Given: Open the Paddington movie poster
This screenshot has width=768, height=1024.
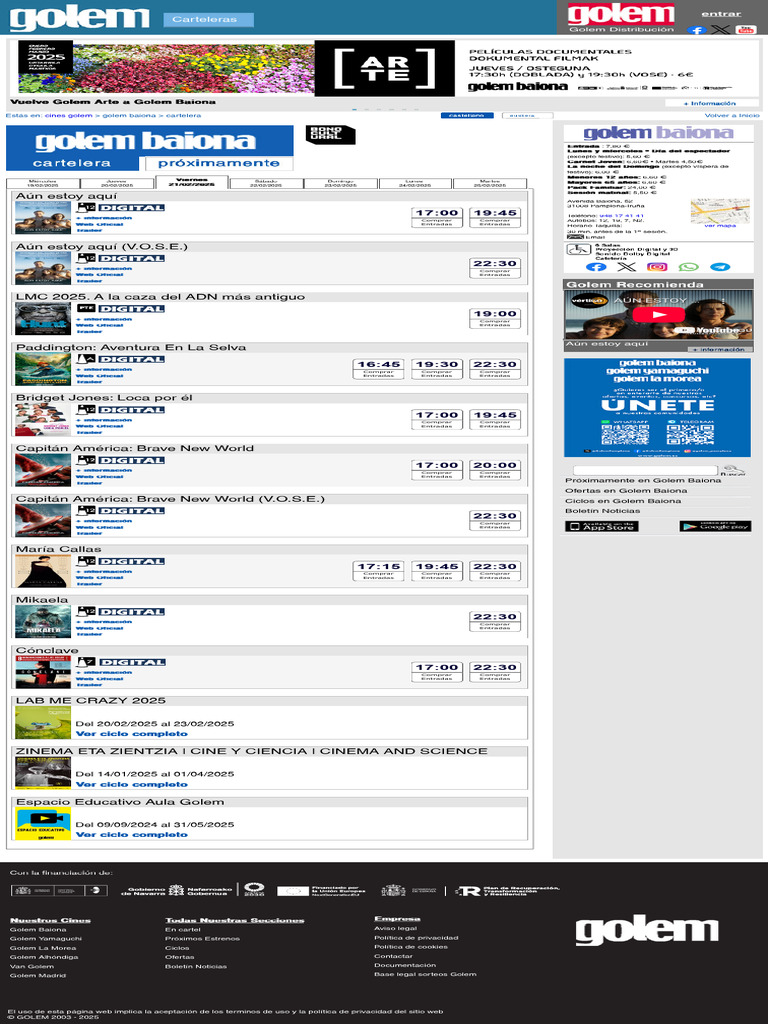Looking at the screenshot, I should [x=43, y=368].
